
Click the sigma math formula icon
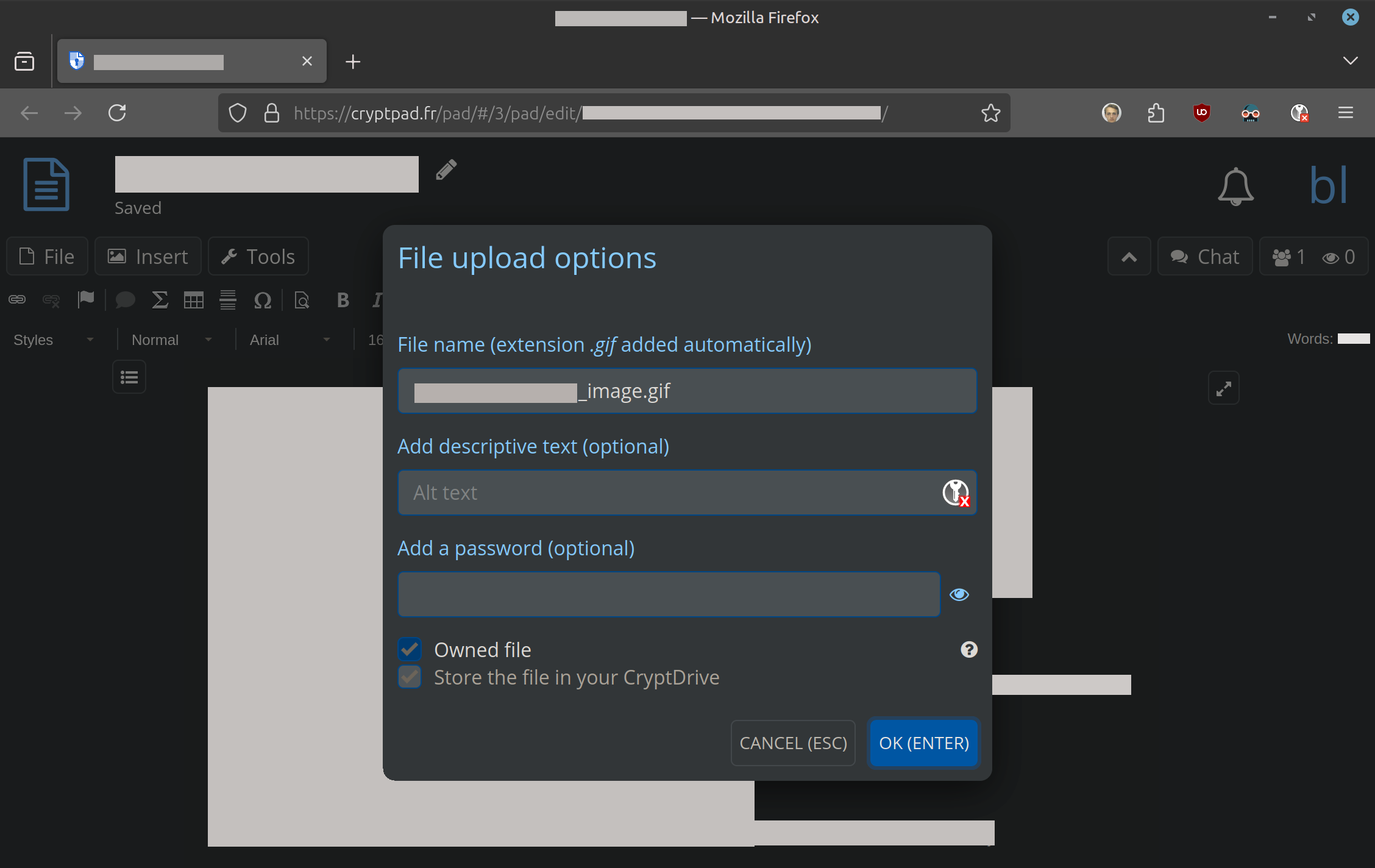click(160, 300)
